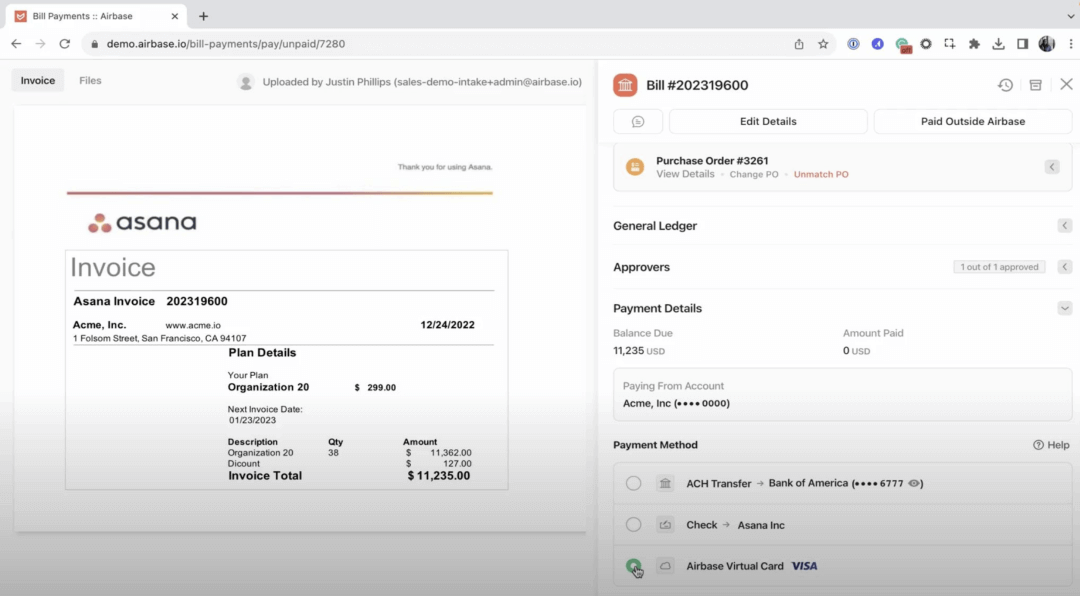1080x596 pixels.
Task: Click the invoice number 202319600
Action: click(197, 301)
